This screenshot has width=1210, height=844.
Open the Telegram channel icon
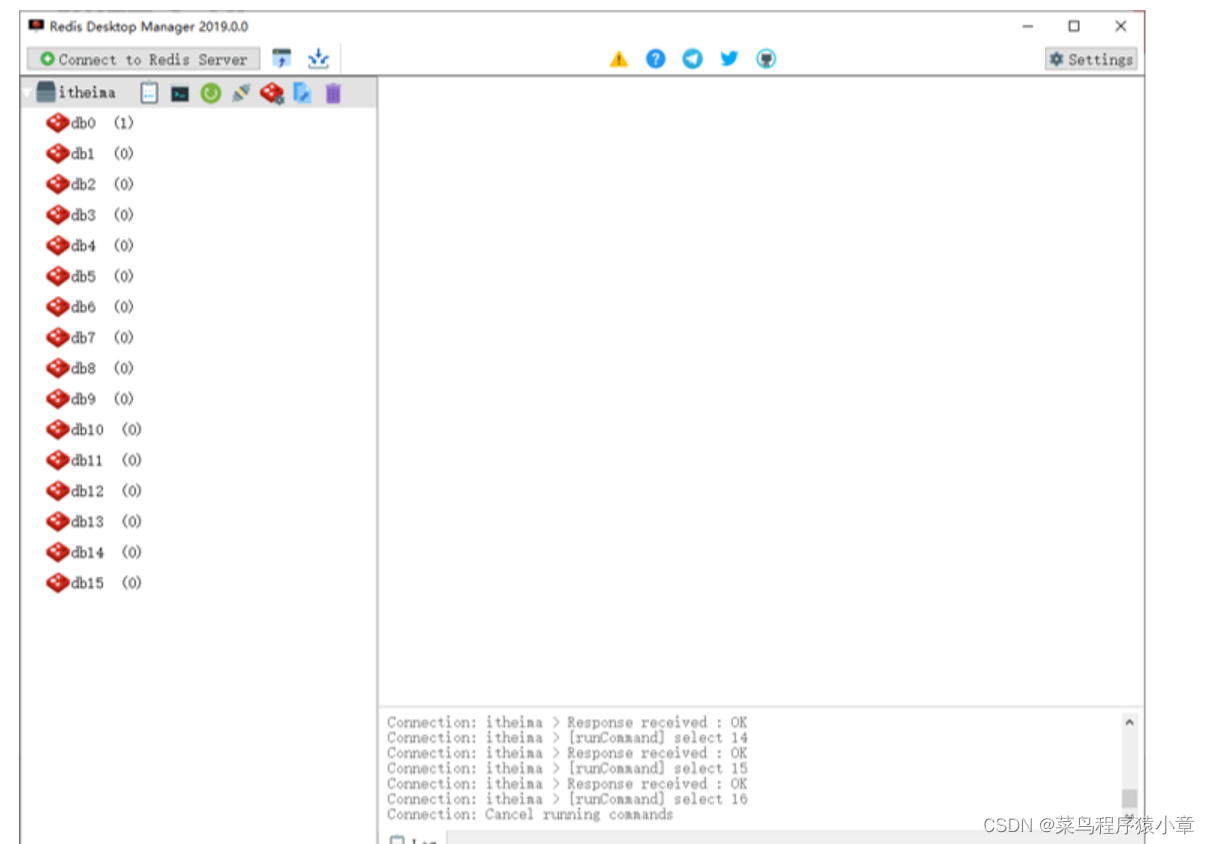(x=692, y=59)
